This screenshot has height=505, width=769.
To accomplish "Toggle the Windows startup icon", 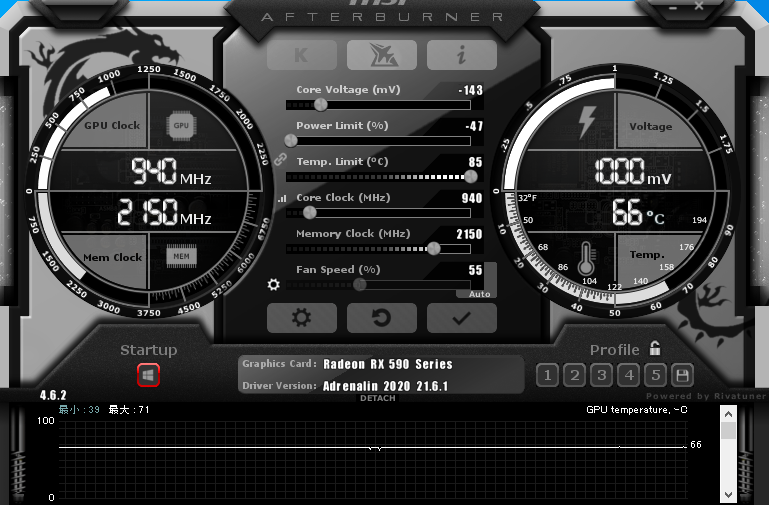I will pyautogui.click(x=148, y=375).
